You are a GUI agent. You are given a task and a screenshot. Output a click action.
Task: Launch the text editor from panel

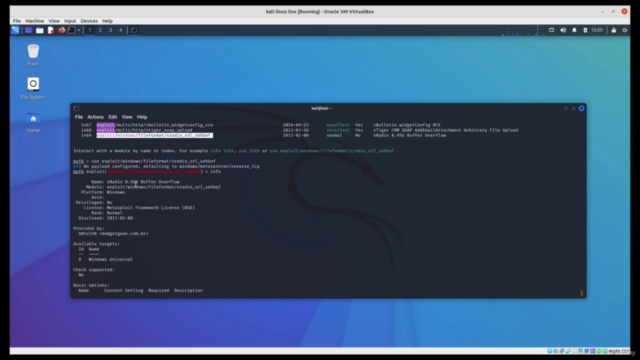(51, 30)
